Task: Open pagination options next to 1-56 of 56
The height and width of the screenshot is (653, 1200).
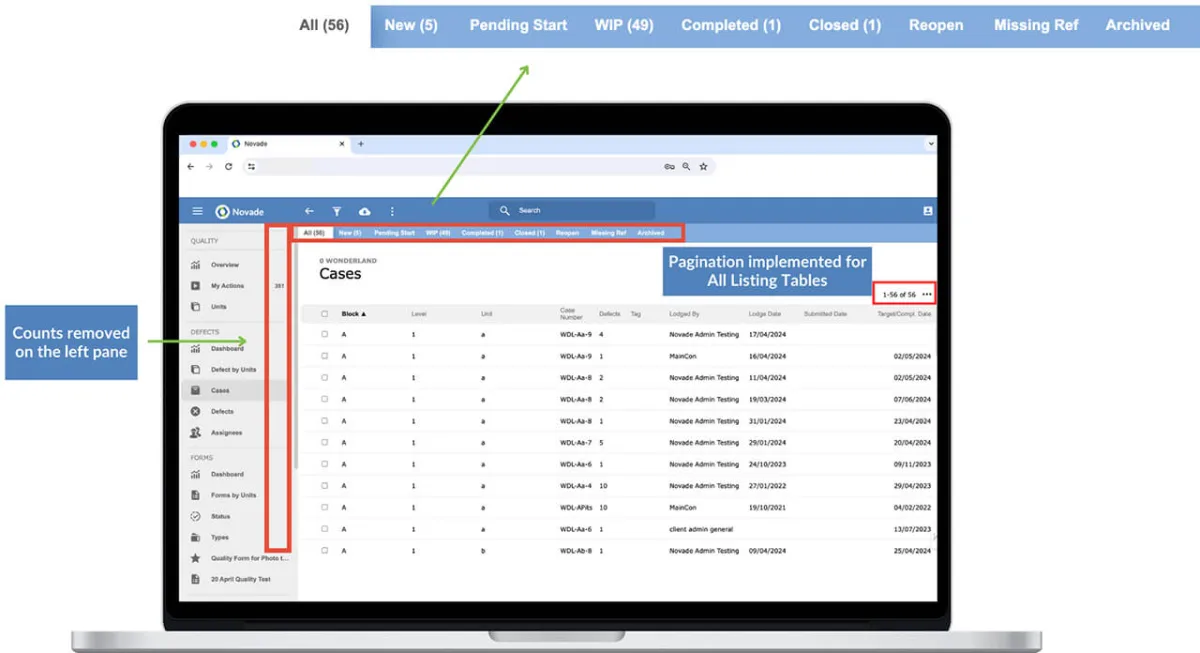Action: pos(927,295)
